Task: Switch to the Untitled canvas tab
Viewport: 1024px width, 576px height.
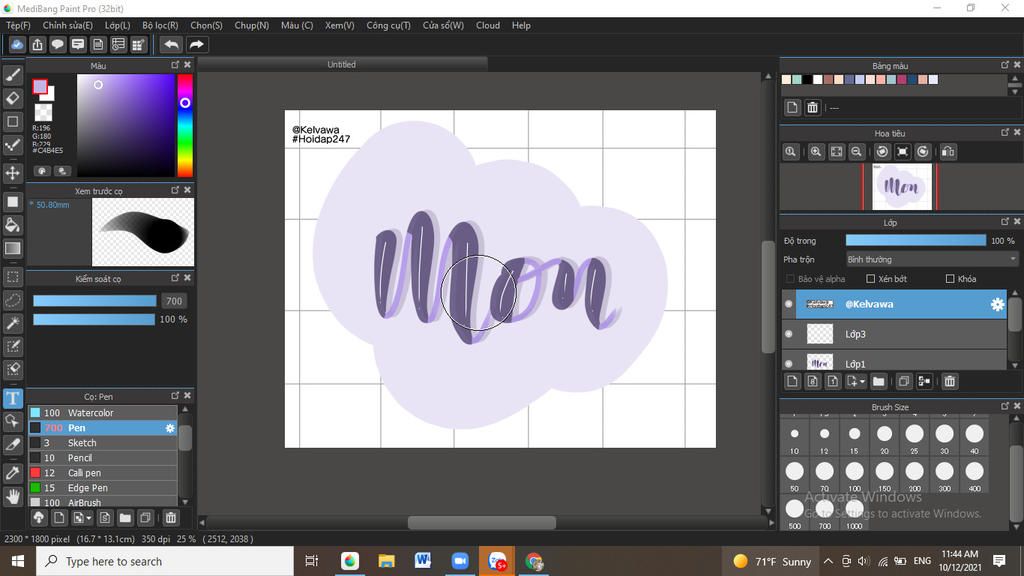Action: point(342,64)
